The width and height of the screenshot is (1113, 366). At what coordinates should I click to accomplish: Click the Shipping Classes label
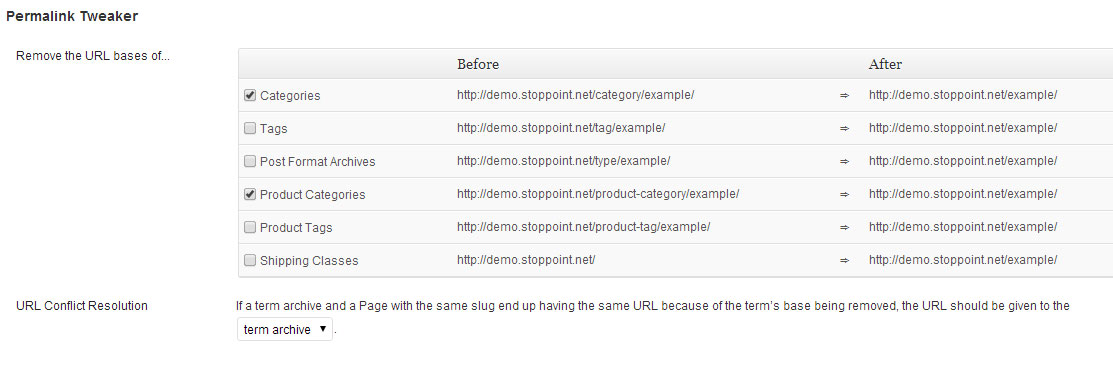point(309,261)
